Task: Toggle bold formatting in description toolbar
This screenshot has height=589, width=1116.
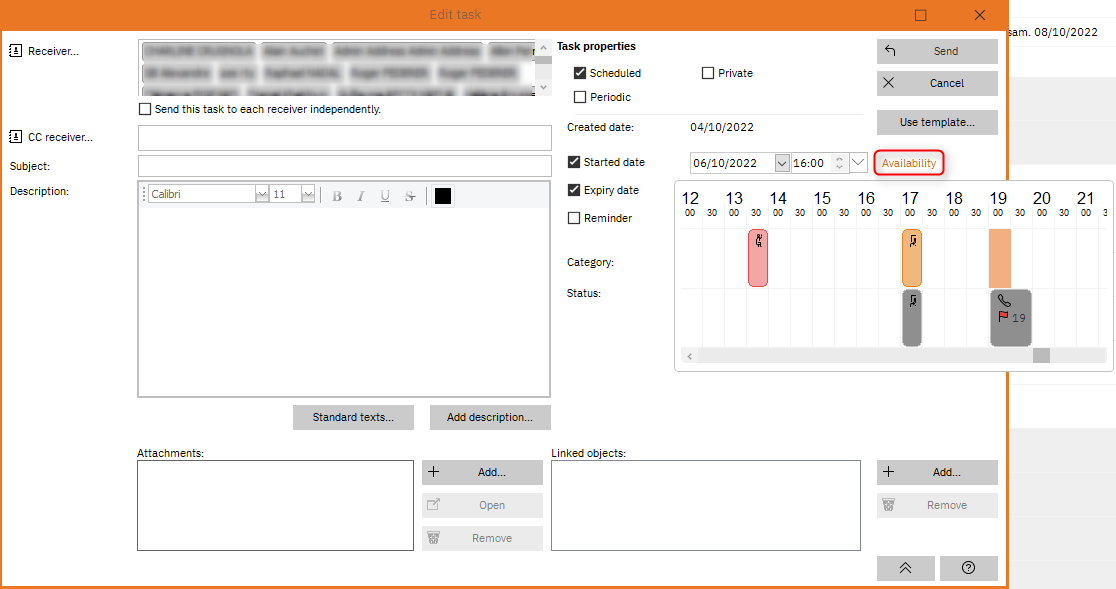Action: tap(337, 196)
